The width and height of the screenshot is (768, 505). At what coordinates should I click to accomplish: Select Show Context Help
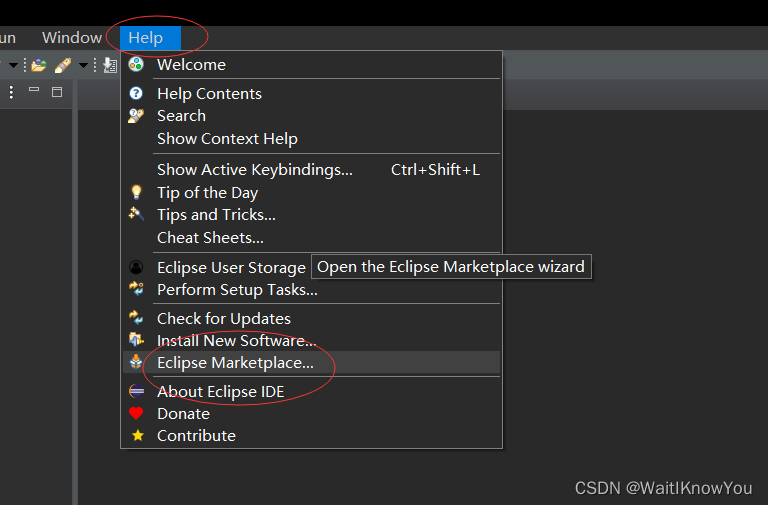(312, 139)
